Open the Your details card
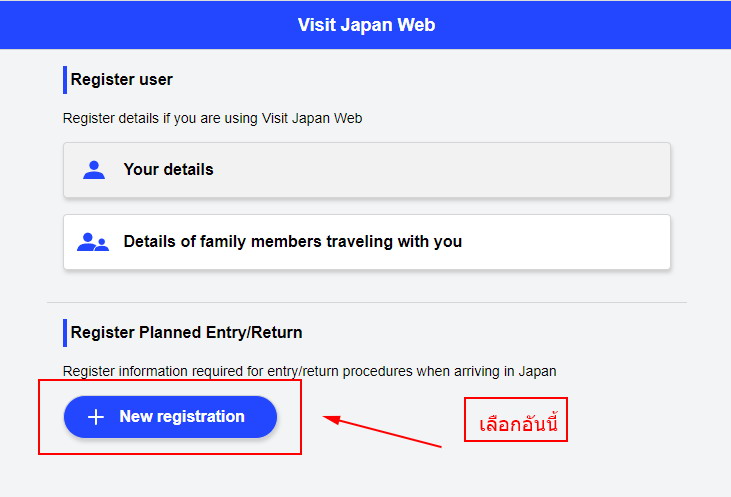 click(x=367, y=170)
